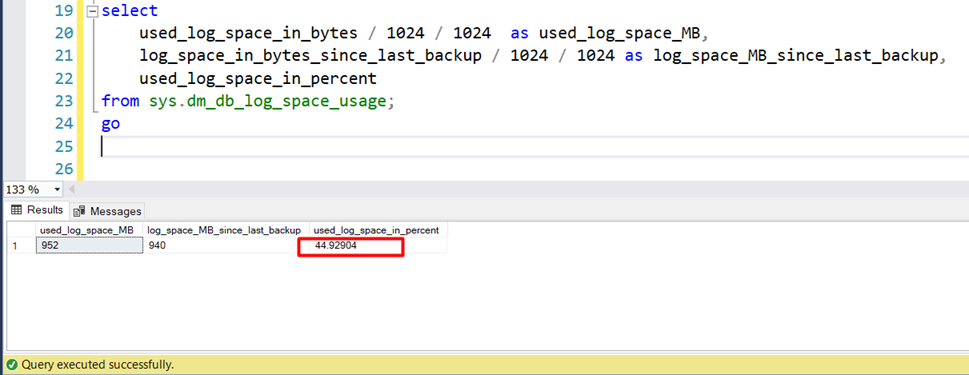Click the green success checkmark icon

(x=12, y=364)
